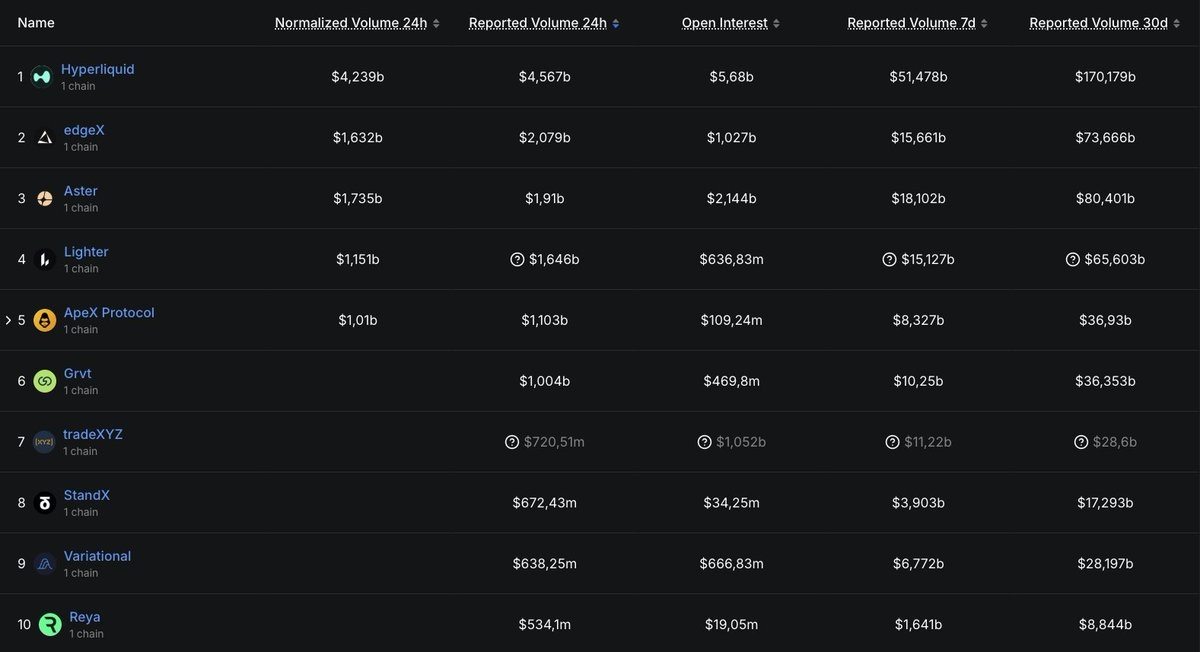Image resolution: width=1200 pixels, height=652 pixels.
Task: Click Lighter's $636,83m open interest
Action: click(x=731, y=259)
